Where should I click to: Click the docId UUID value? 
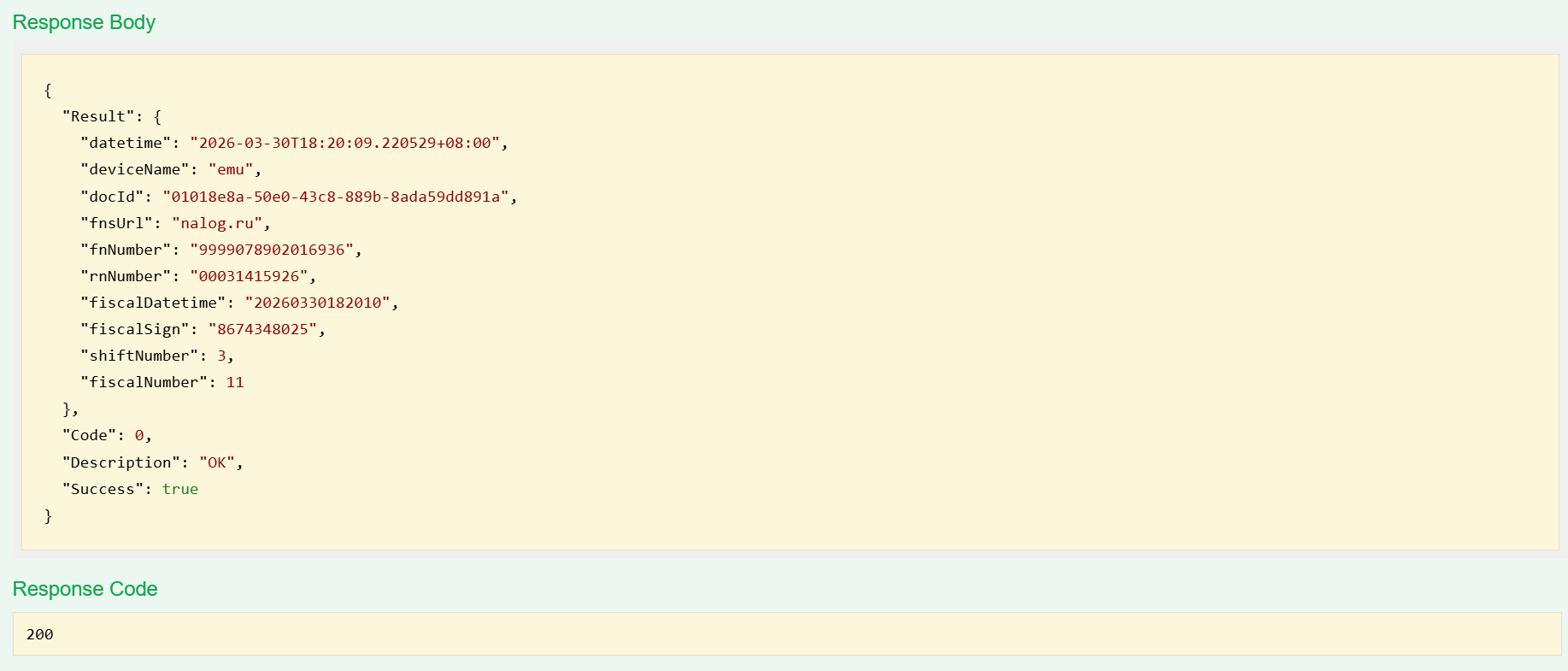(336, 197)
